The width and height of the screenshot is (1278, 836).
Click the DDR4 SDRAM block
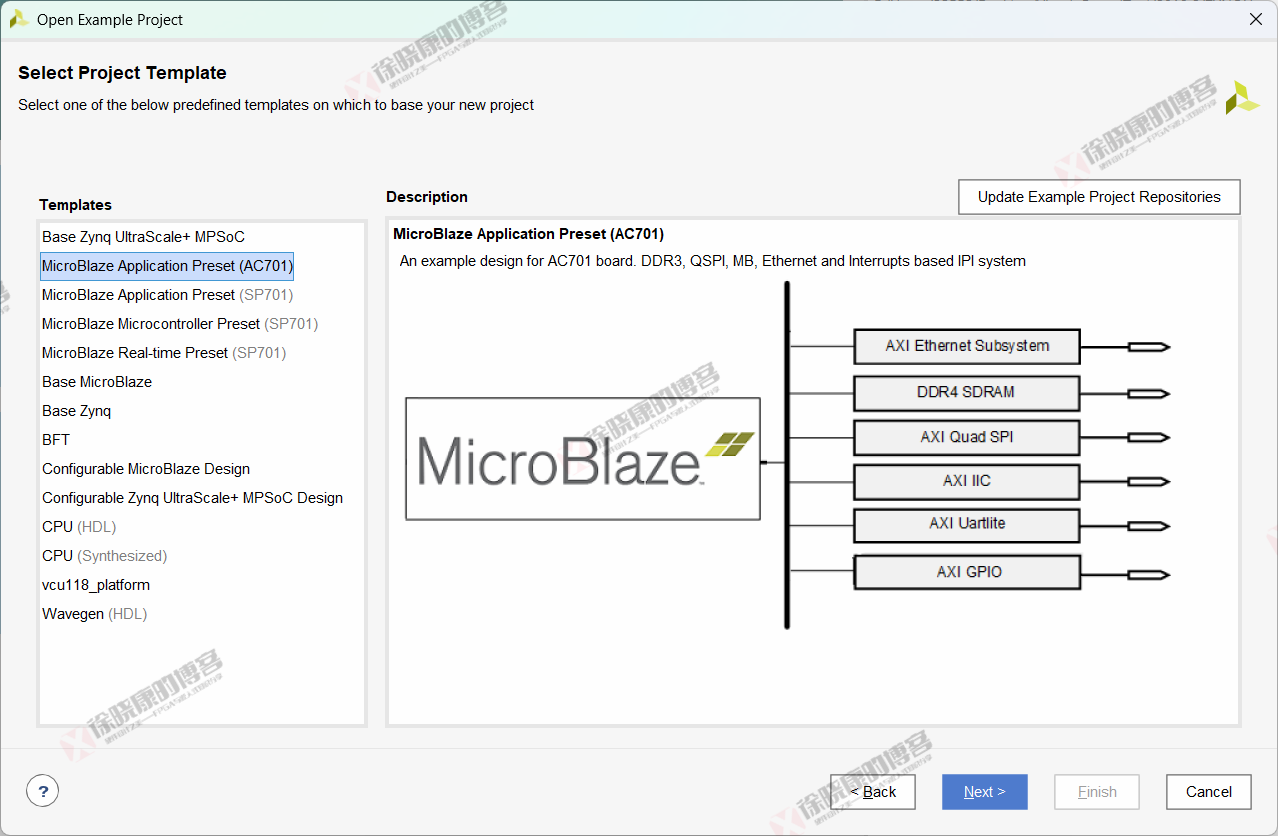point(967,393)
